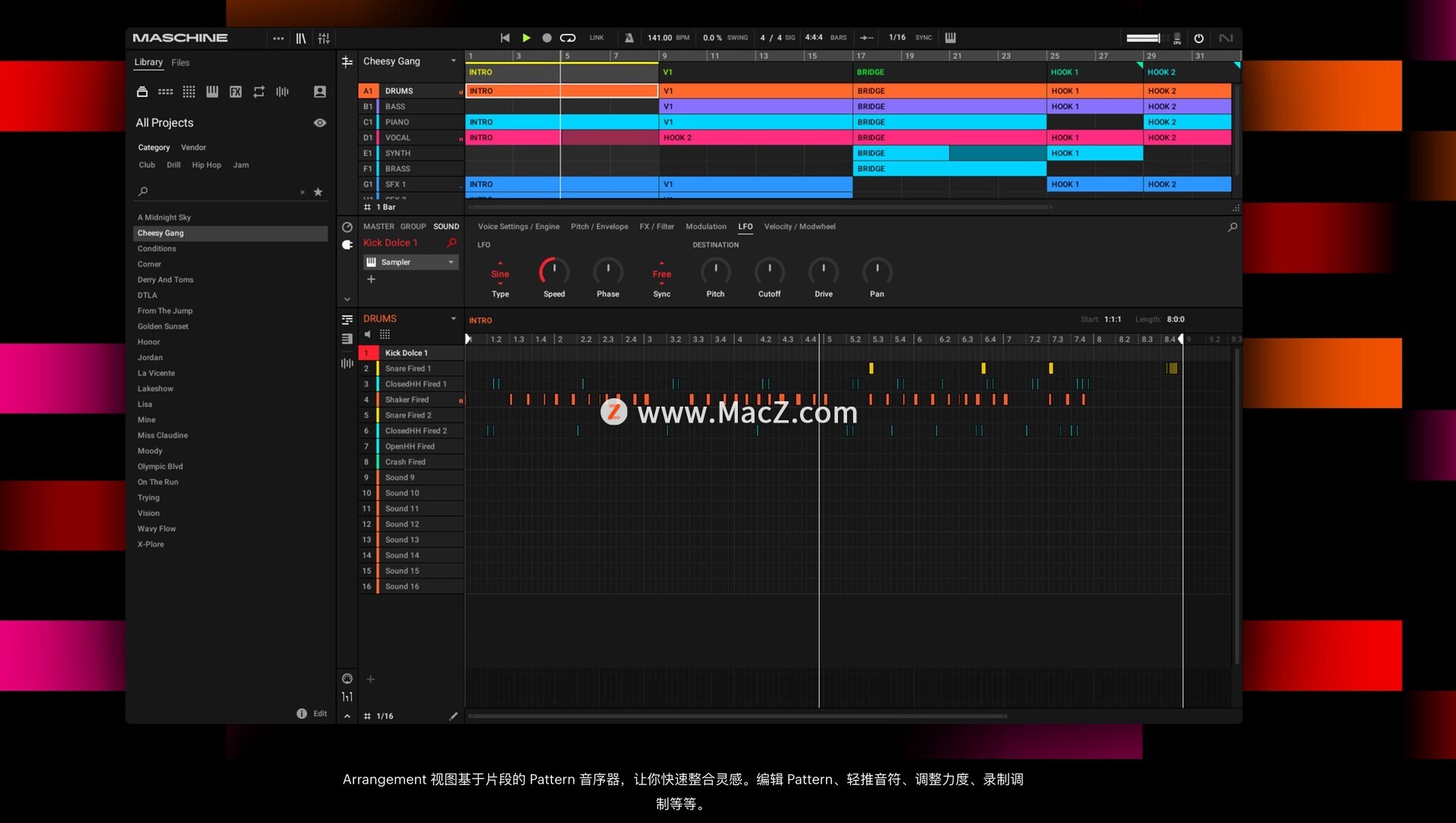Open the Sampler plug-in dropdown
This screenshot has height=823, width=1456.
tap(411, 262)
